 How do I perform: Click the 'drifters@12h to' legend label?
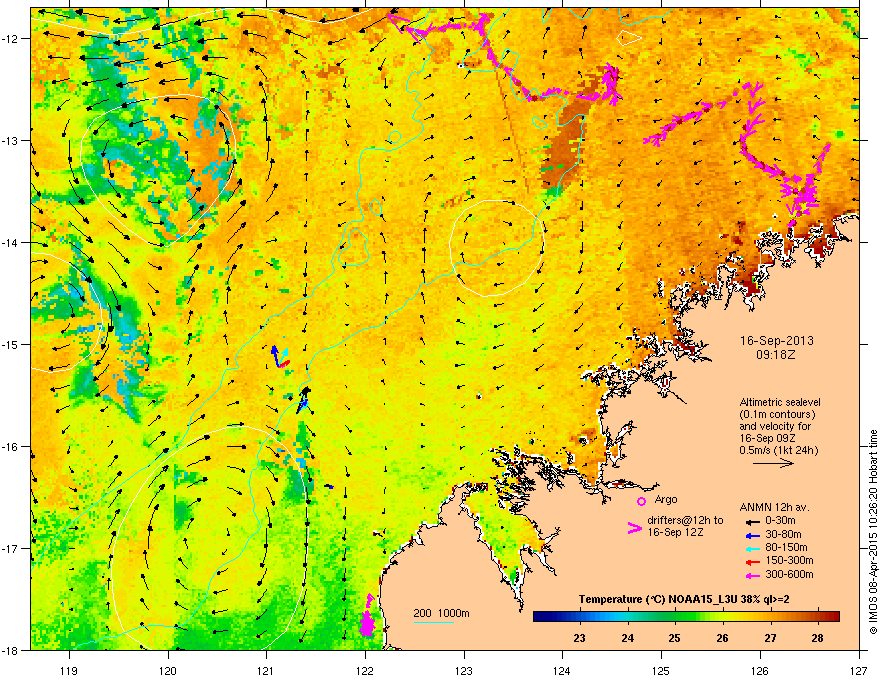[685, 520]
